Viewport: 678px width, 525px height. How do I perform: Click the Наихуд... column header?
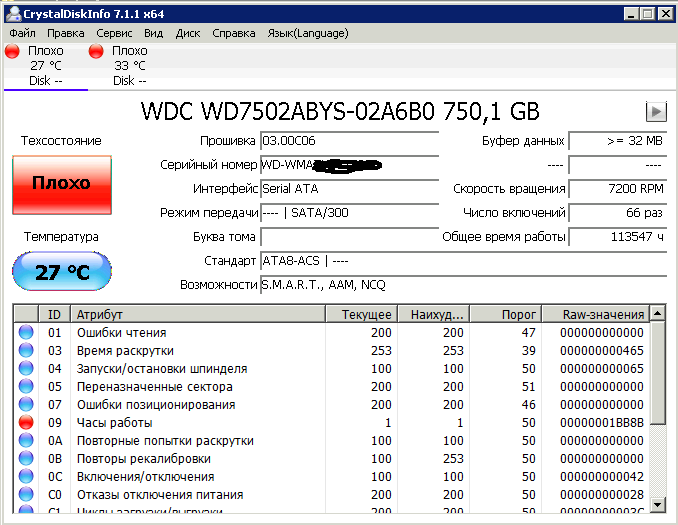click(434, 314)
